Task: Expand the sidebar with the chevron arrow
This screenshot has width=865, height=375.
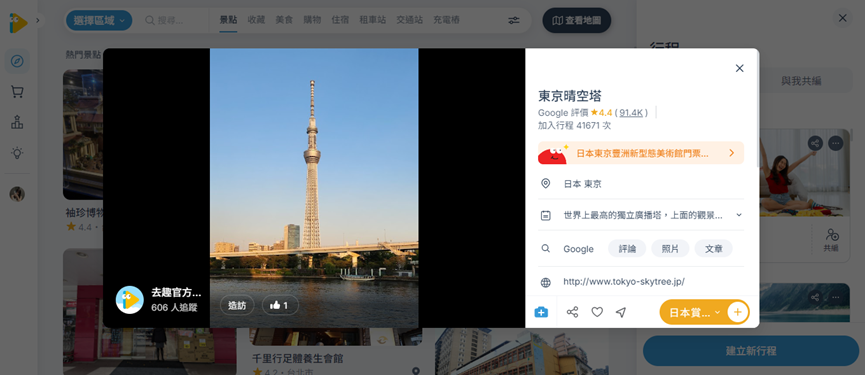Action: point(38,20)
